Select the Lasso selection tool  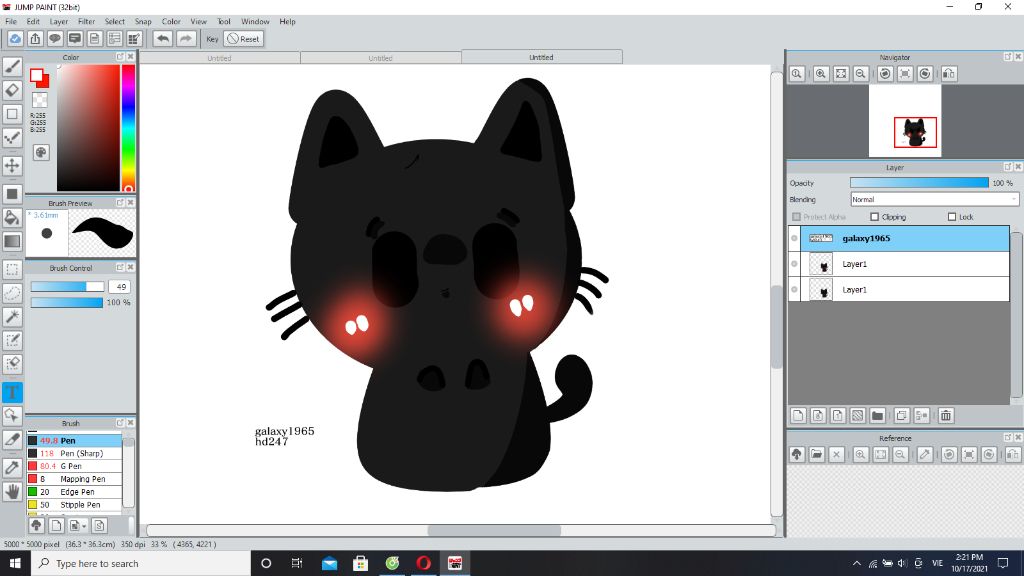coord(12,293)
